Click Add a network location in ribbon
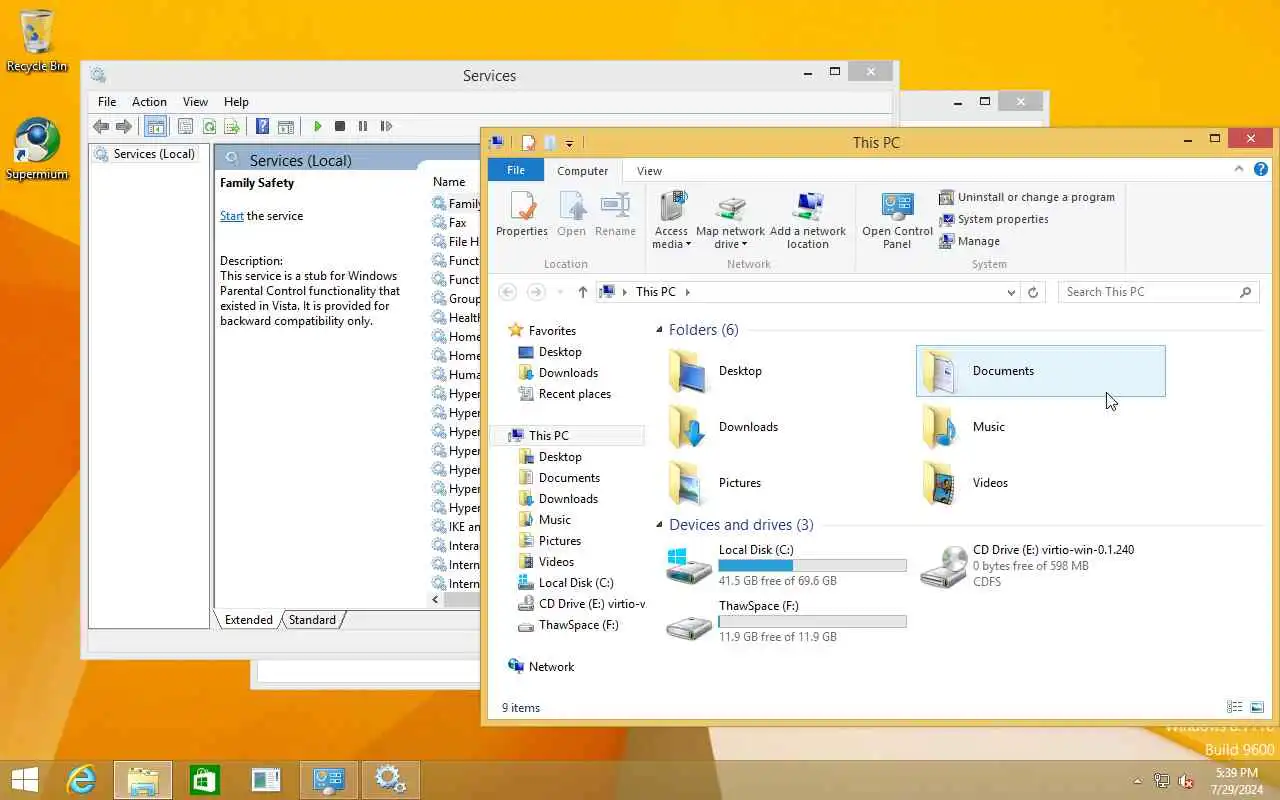The width and height of the screenshot is (1280, 800). [x=808, y=220]
